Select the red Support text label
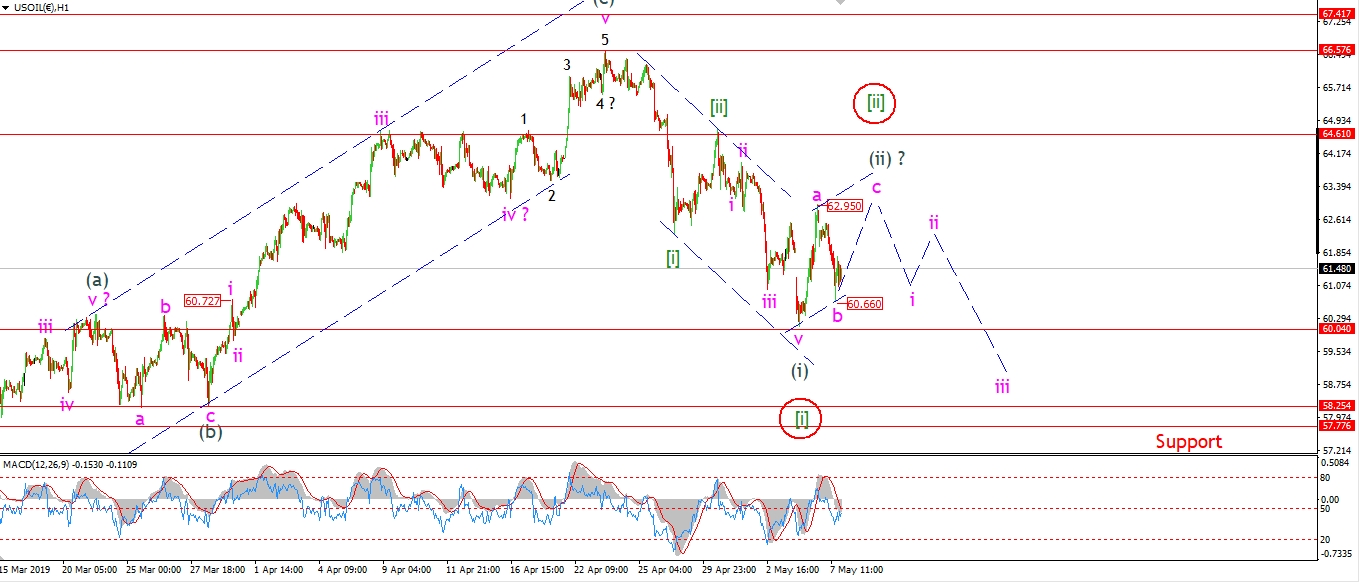Image resolution: width=1360 pixels, height=582 pixels. click(1188, 441)
